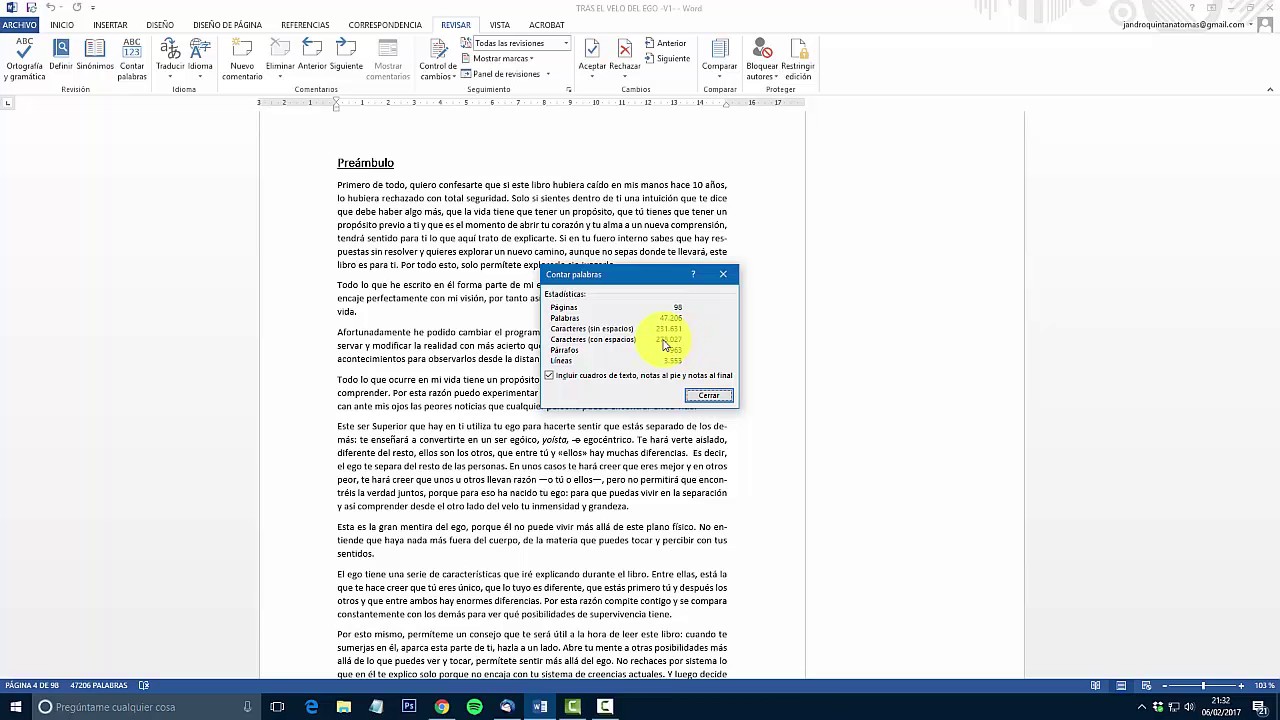Click zoom in plus button
The image size is (1280, 720).
pyautogui.click(x=1241, y=686)
